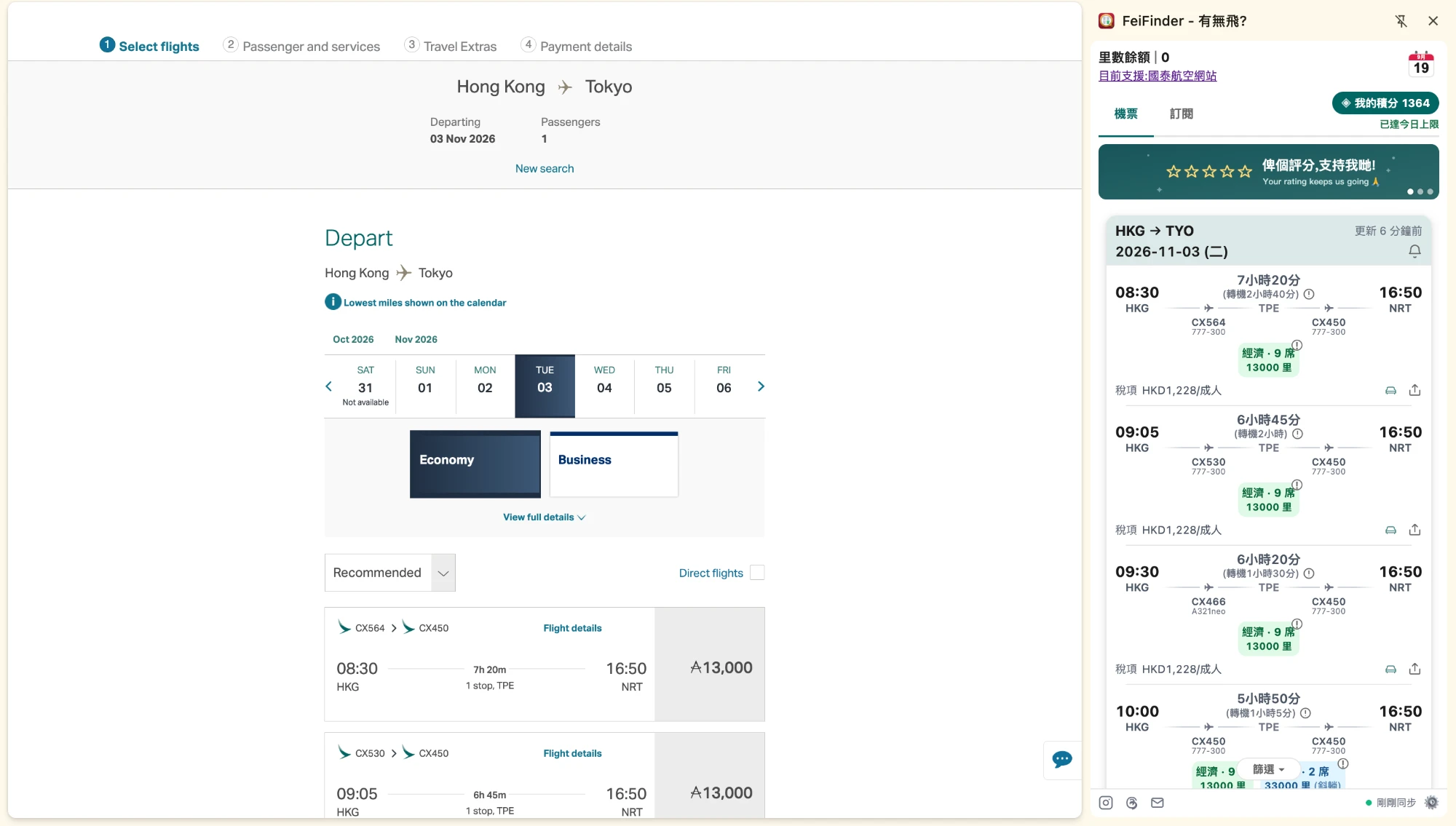Image resolution: width=1456 pixels, height=826 pixels.
Task: Unpin the FeiFinder side panel
Action: click(1401, 21)
